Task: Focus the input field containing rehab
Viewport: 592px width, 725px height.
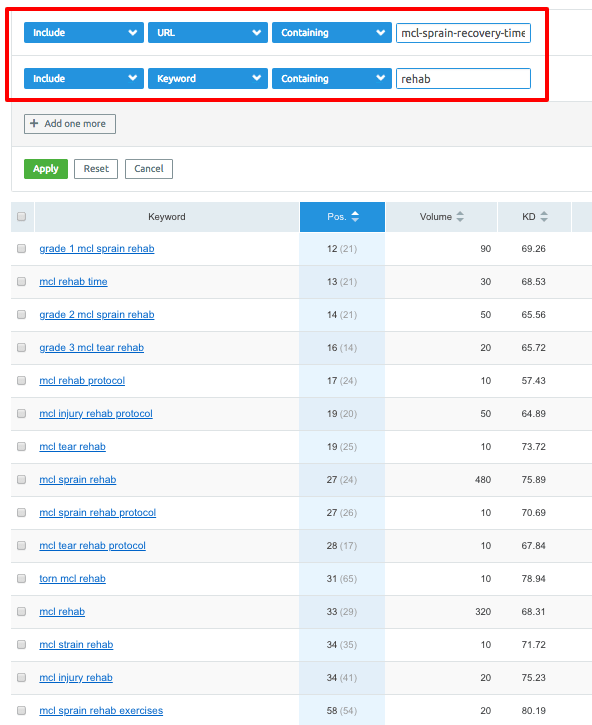Action: coord(463,79)
